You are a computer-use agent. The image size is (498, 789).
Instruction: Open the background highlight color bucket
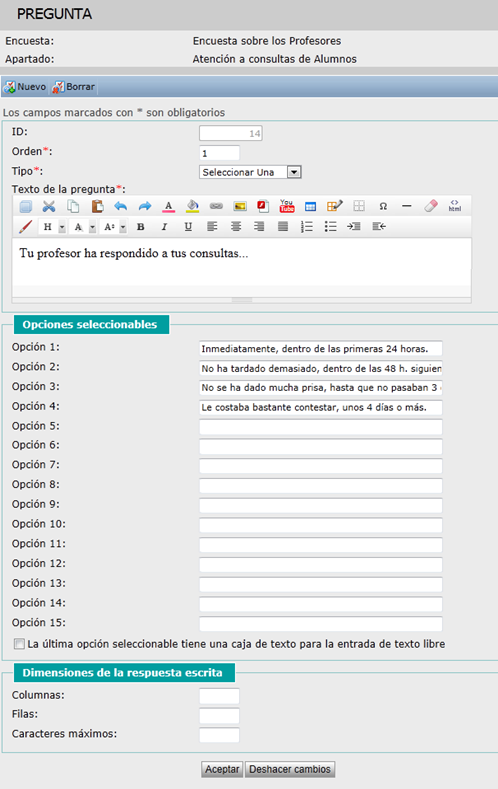pyautogui.click(x=192, y=206)
